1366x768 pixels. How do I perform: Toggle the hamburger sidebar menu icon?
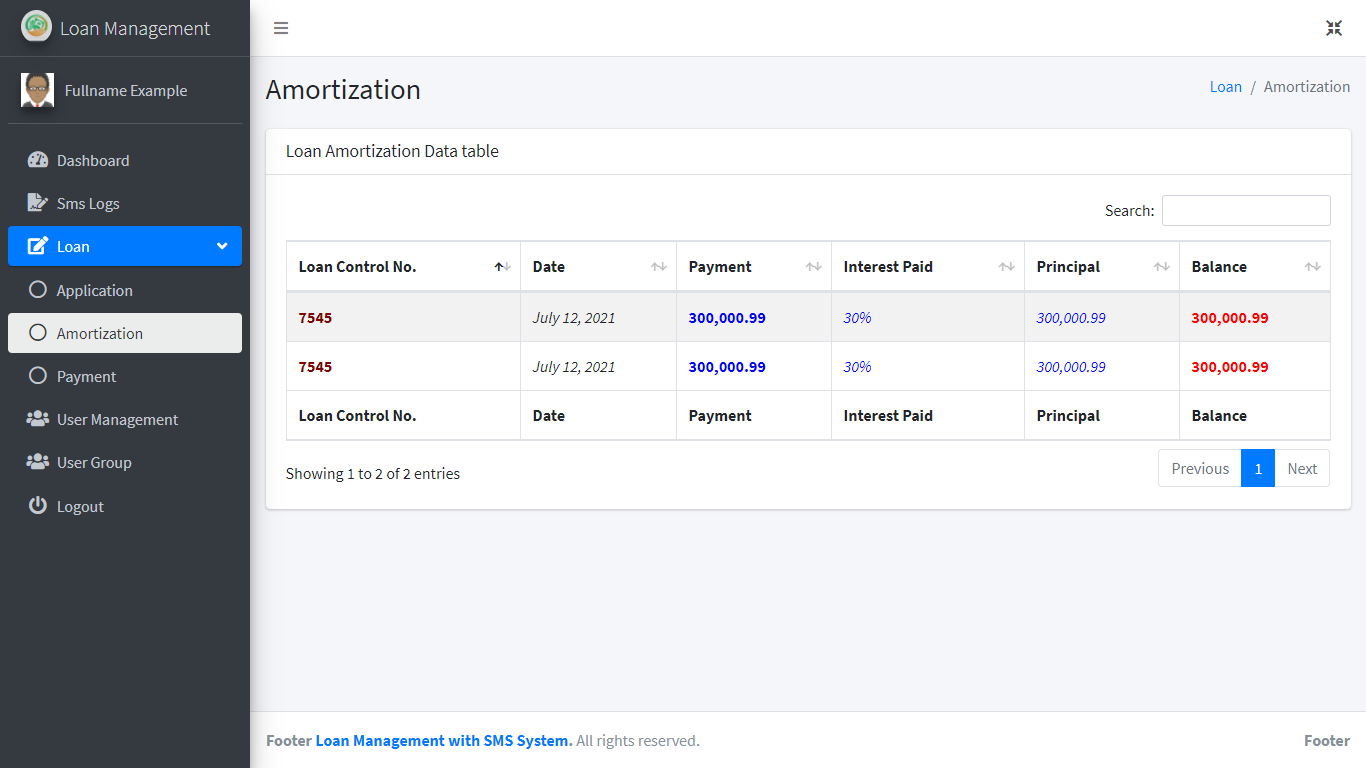pos(281,28)
